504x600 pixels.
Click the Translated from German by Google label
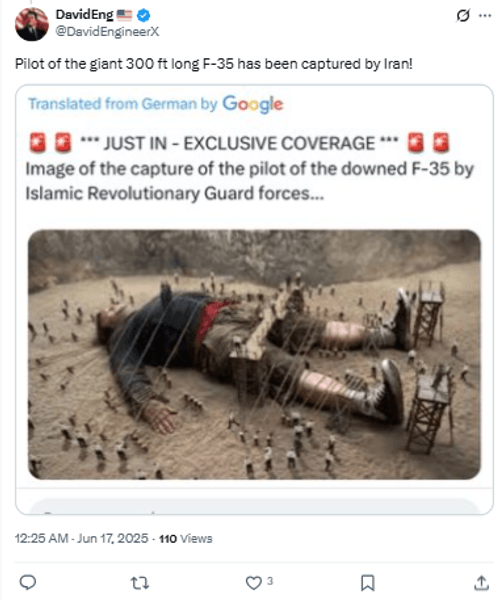pyautogui.click(x=155, y=104)
